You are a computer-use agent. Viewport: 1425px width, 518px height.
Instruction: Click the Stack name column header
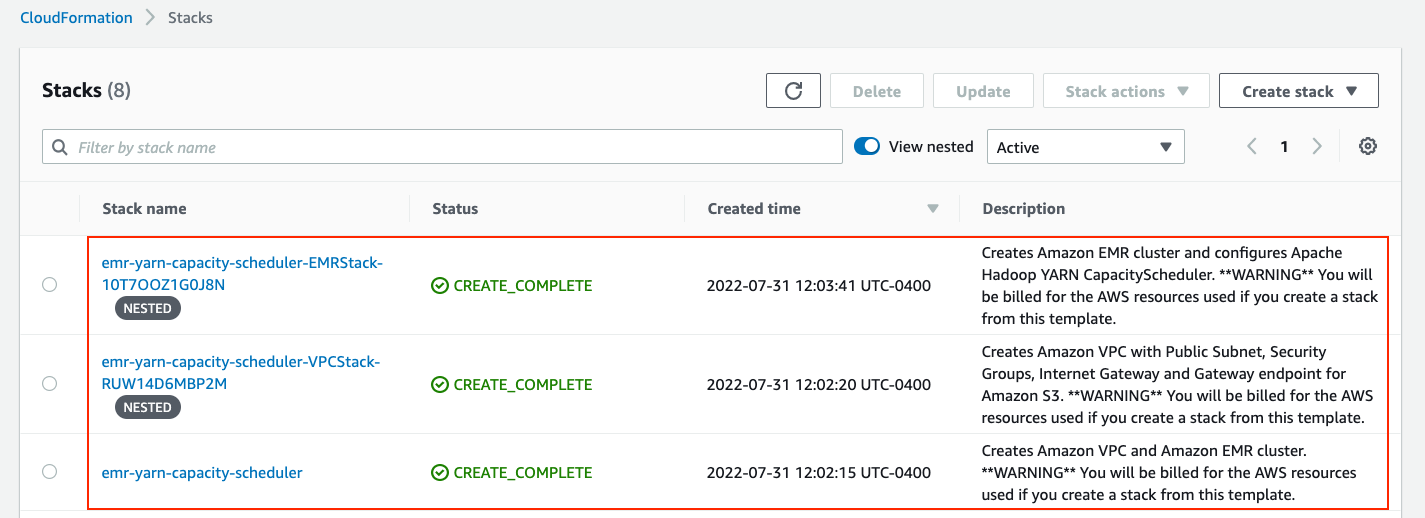(144, 209)
